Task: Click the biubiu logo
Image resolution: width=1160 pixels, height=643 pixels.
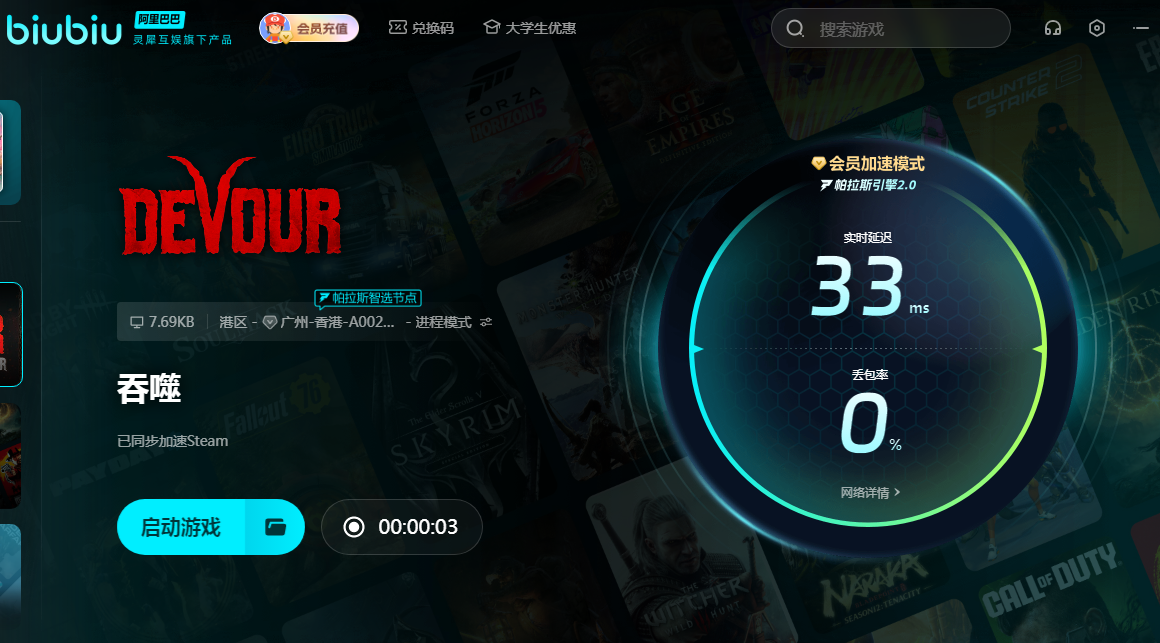Action: point(64,30)
